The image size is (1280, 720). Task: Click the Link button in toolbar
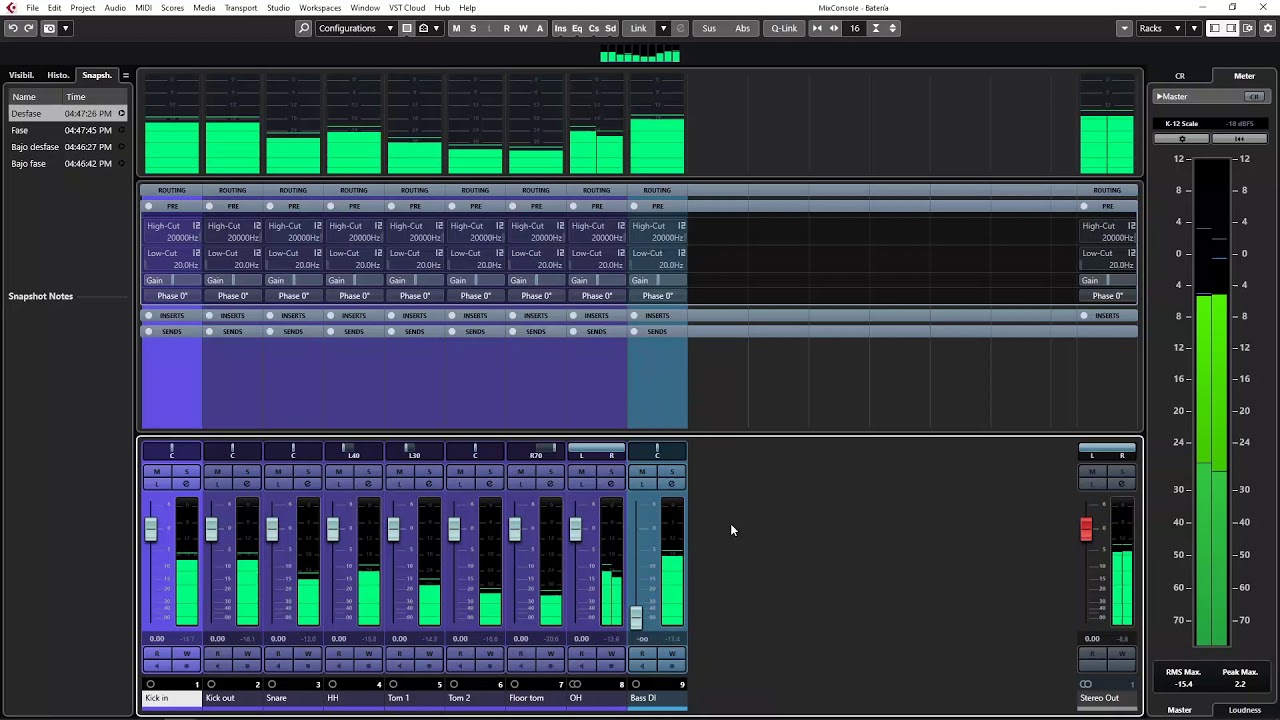pyautogui.click(x=638, y=28)
